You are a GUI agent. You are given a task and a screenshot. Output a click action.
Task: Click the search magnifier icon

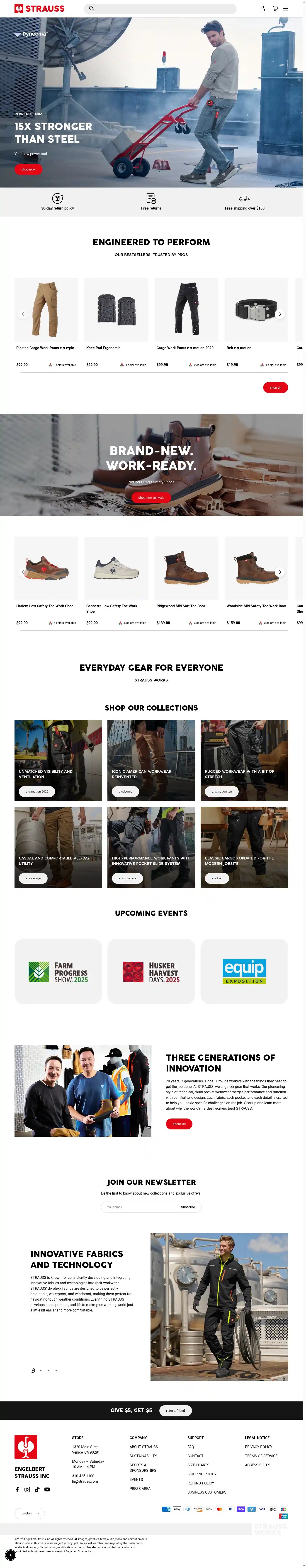(92, 9)
